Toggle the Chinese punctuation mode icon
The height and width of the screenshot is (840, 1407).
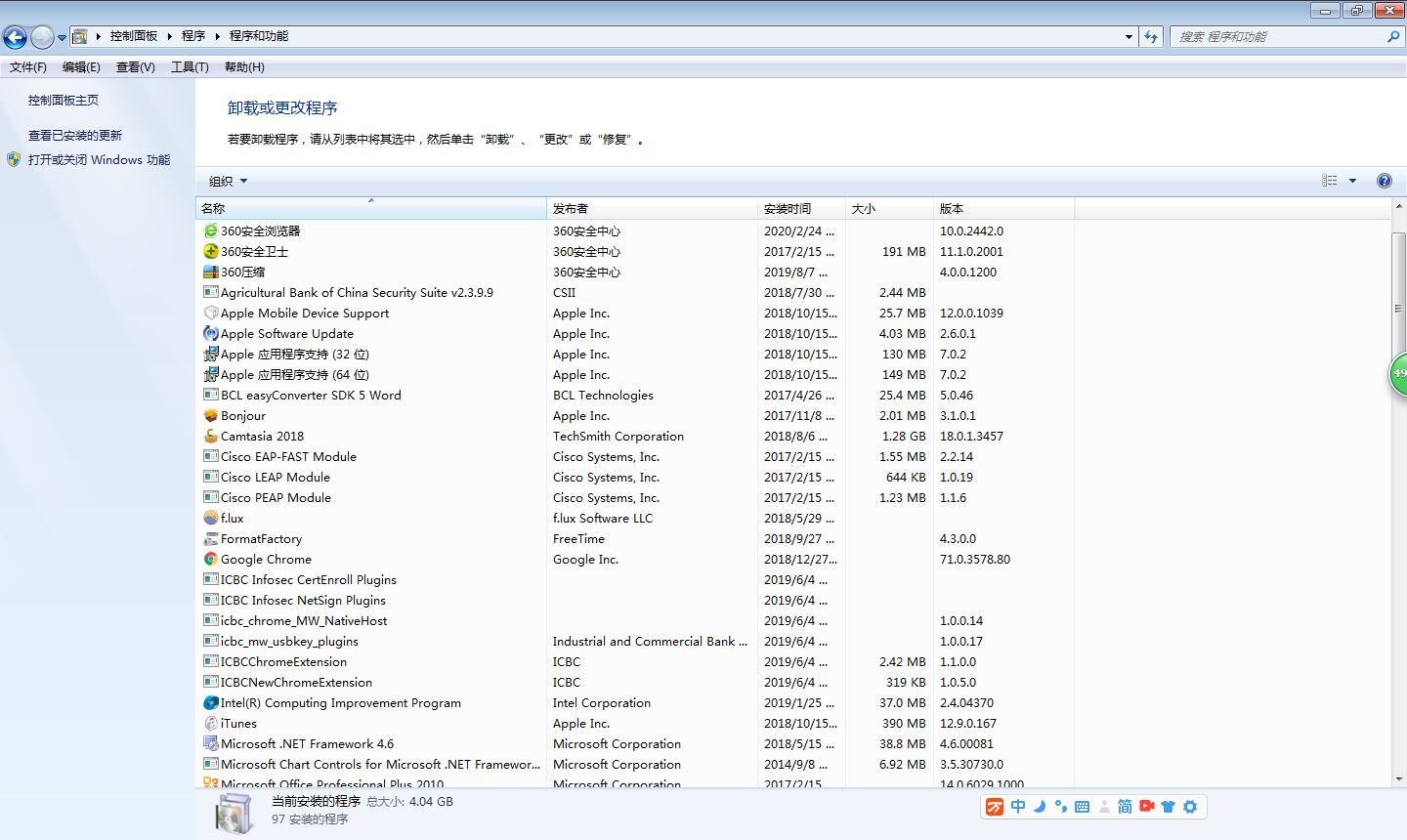[x=1060, y=807]
